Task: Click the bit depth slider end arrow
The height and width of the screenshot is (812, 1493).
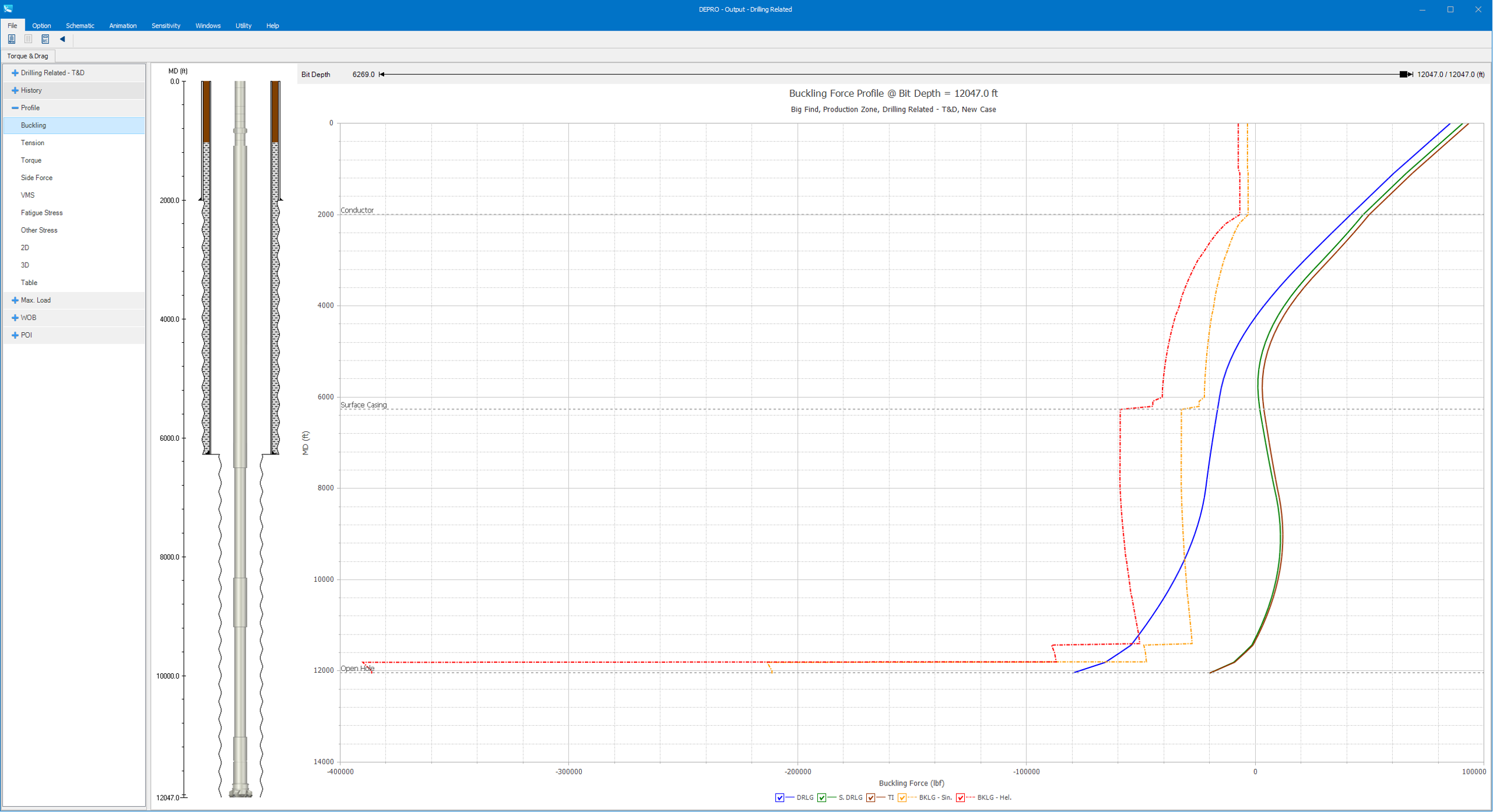Action: (x=1411, y=74)
